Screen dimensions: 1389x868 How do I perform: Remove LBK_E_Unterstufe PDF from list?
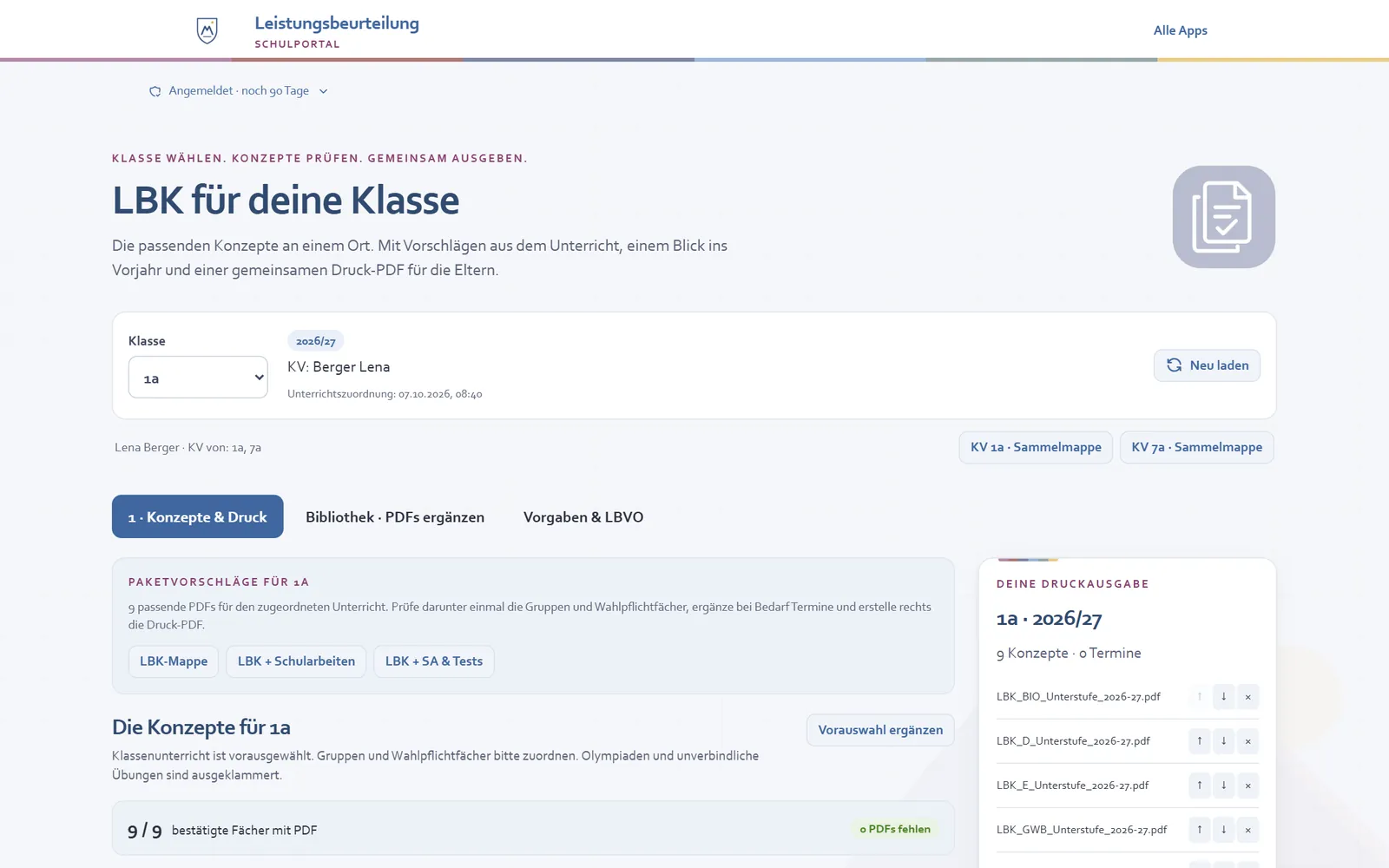point(1247,785)
